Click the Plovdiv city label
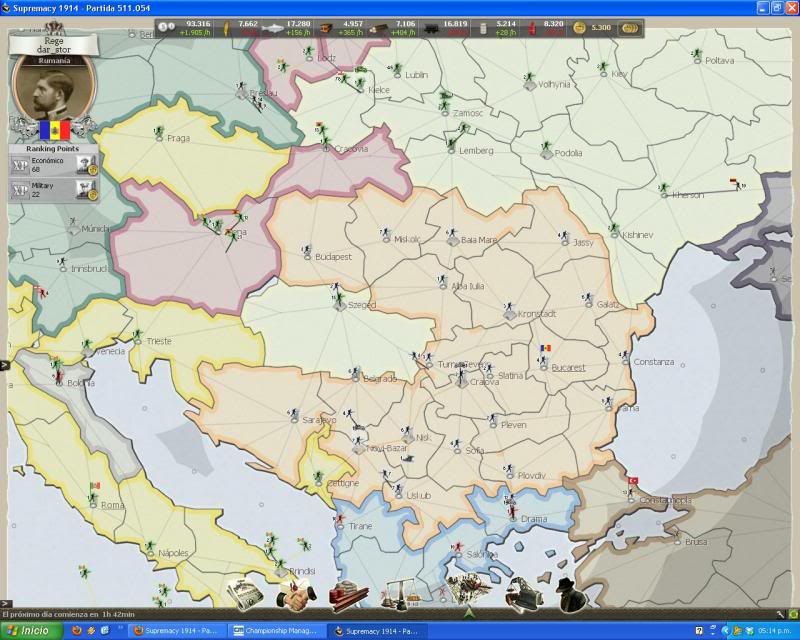800x640 pixels. (531, 475)
